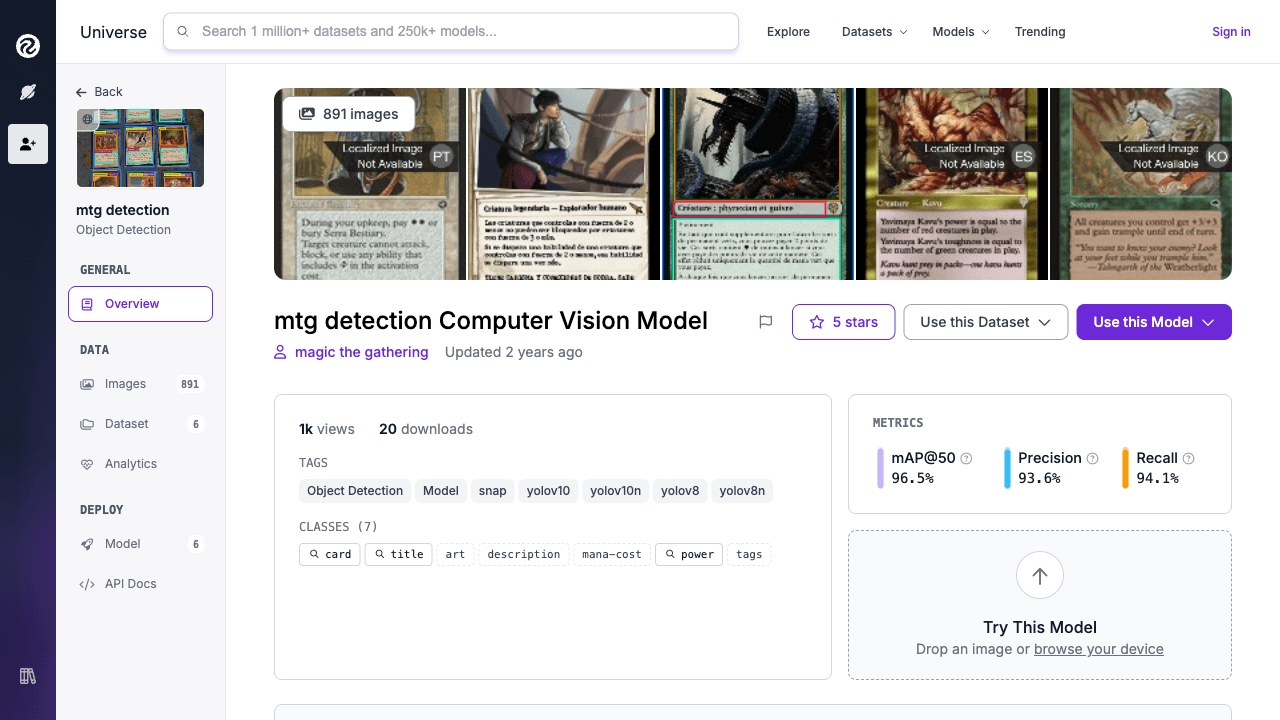The width and height of the screenshot is (1280, 720).
Task: Click the Recall help question icon
Action: pyautogui.click(x=1188, y=458)
